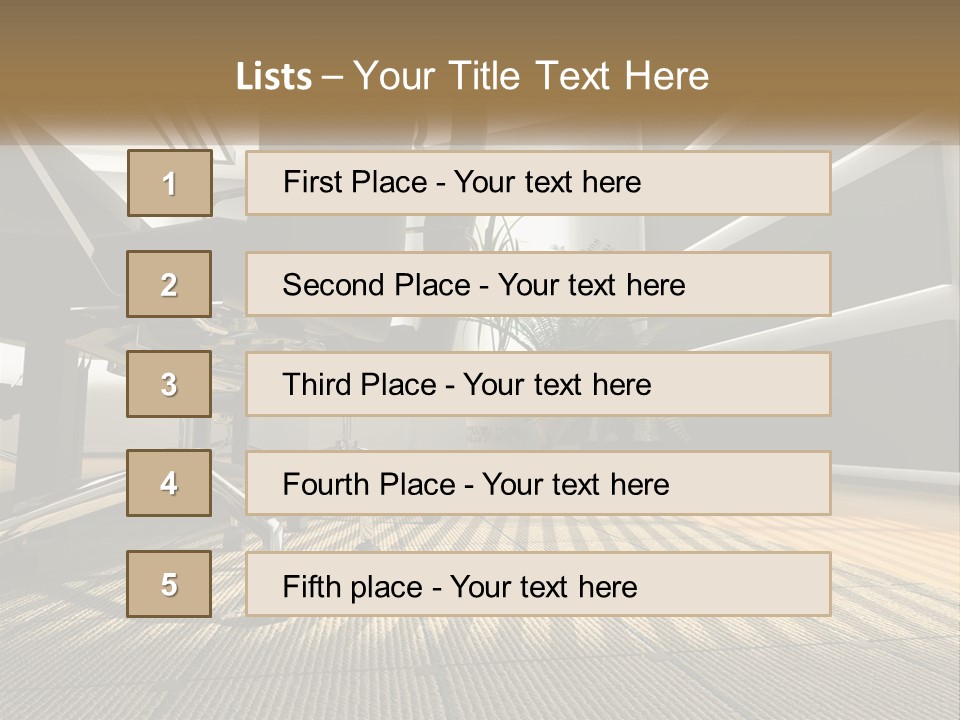Click Your Title Text Here in title
The image size is (960, 720).
point(531,76)
